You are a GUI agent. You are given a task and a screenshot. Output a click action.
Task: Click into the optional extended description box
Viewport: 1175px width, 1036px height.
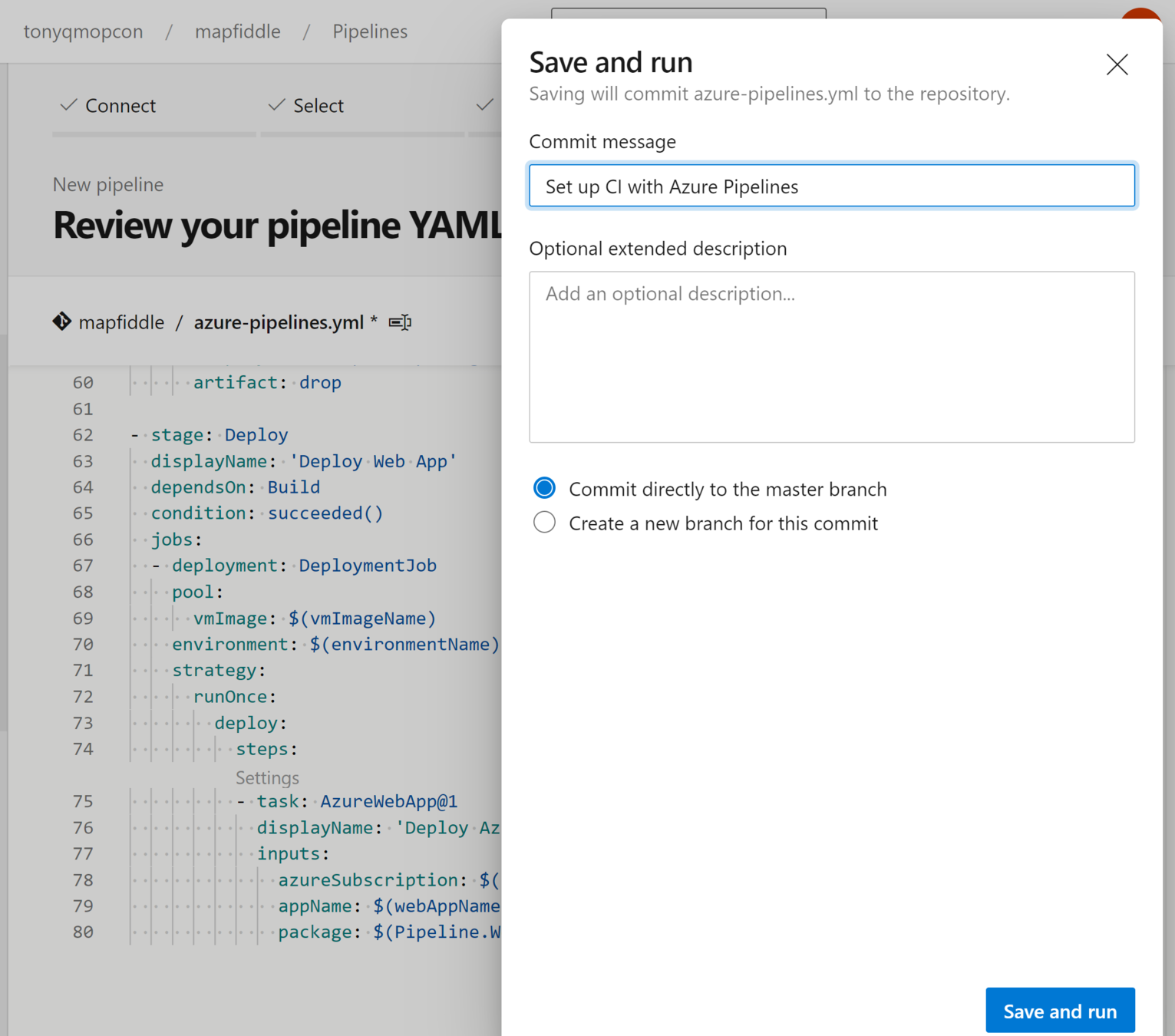[831, 357]
